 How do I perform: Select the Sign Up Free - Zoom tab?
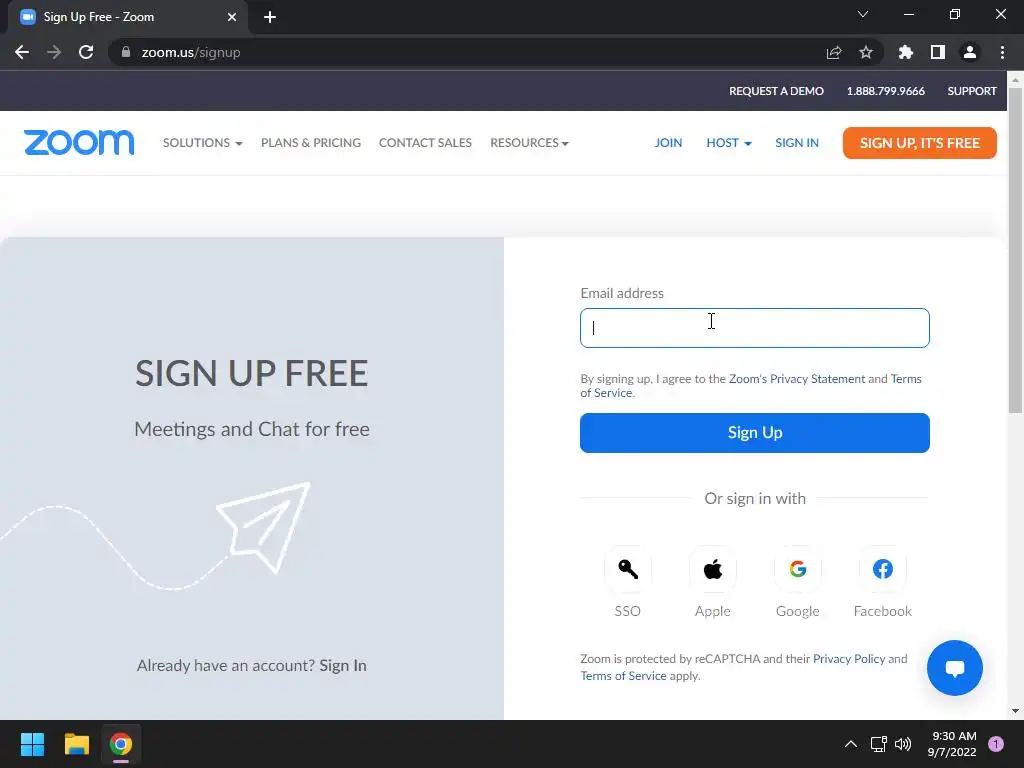tap(127, 17)
